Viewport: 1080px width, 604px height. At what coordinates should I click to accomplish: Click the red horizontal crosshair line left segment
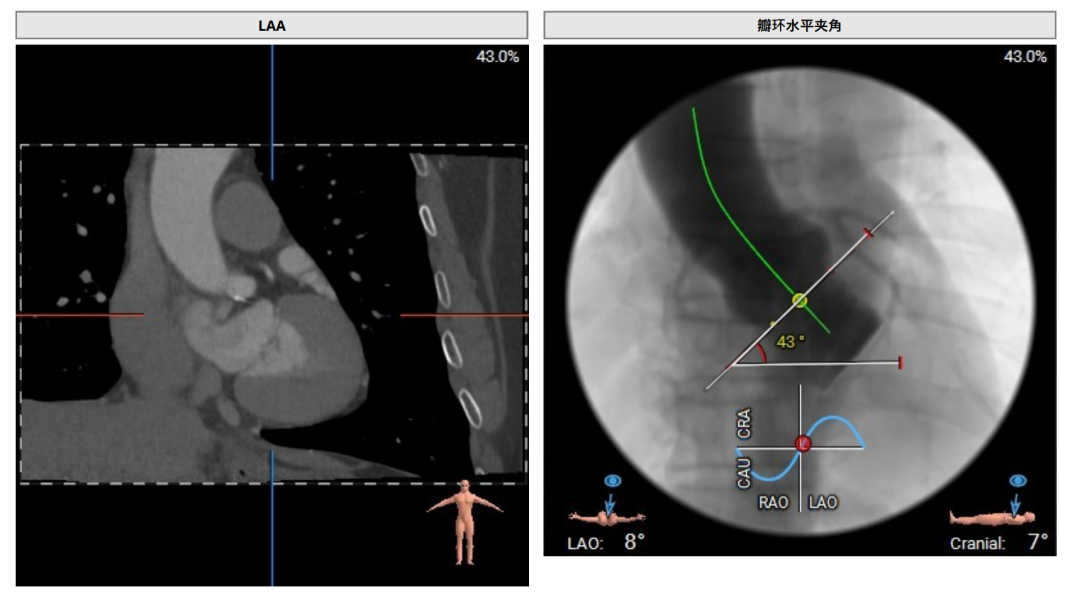point(80,315)
